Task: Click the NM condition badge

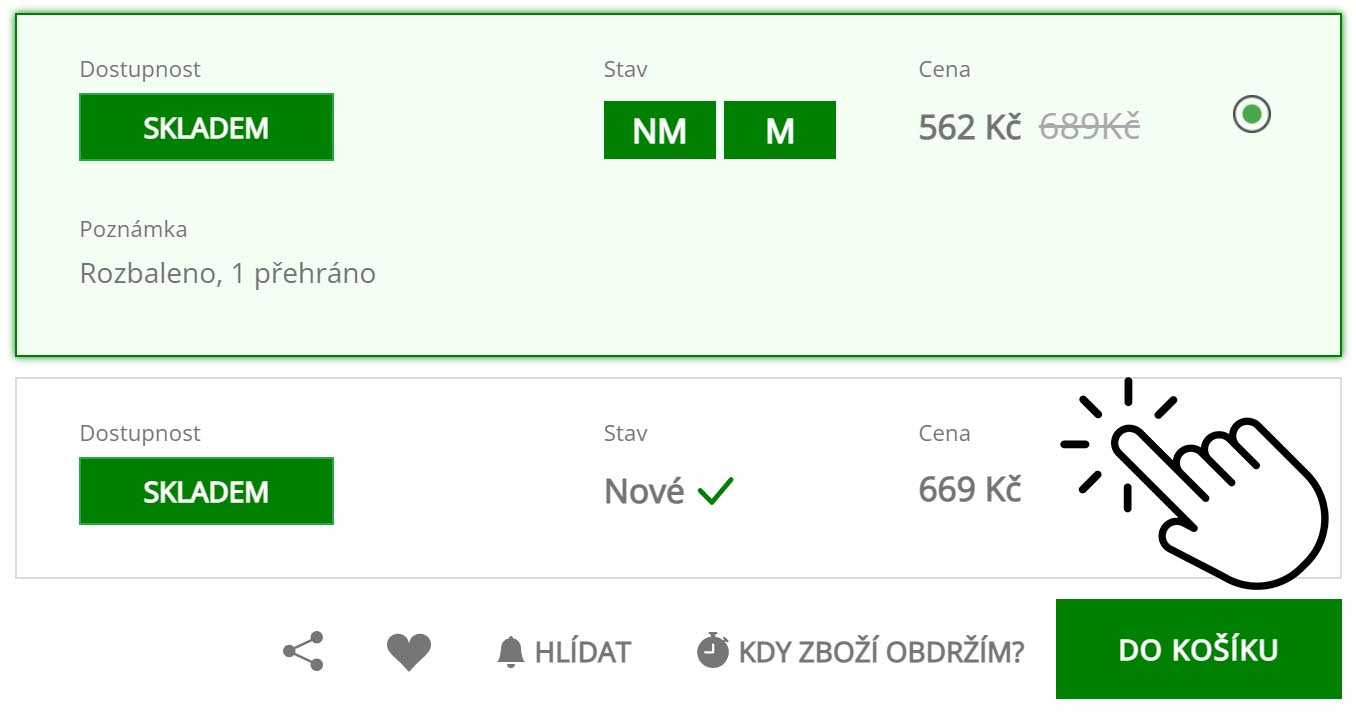Action: pyautogui.click(x=660, y=130)
